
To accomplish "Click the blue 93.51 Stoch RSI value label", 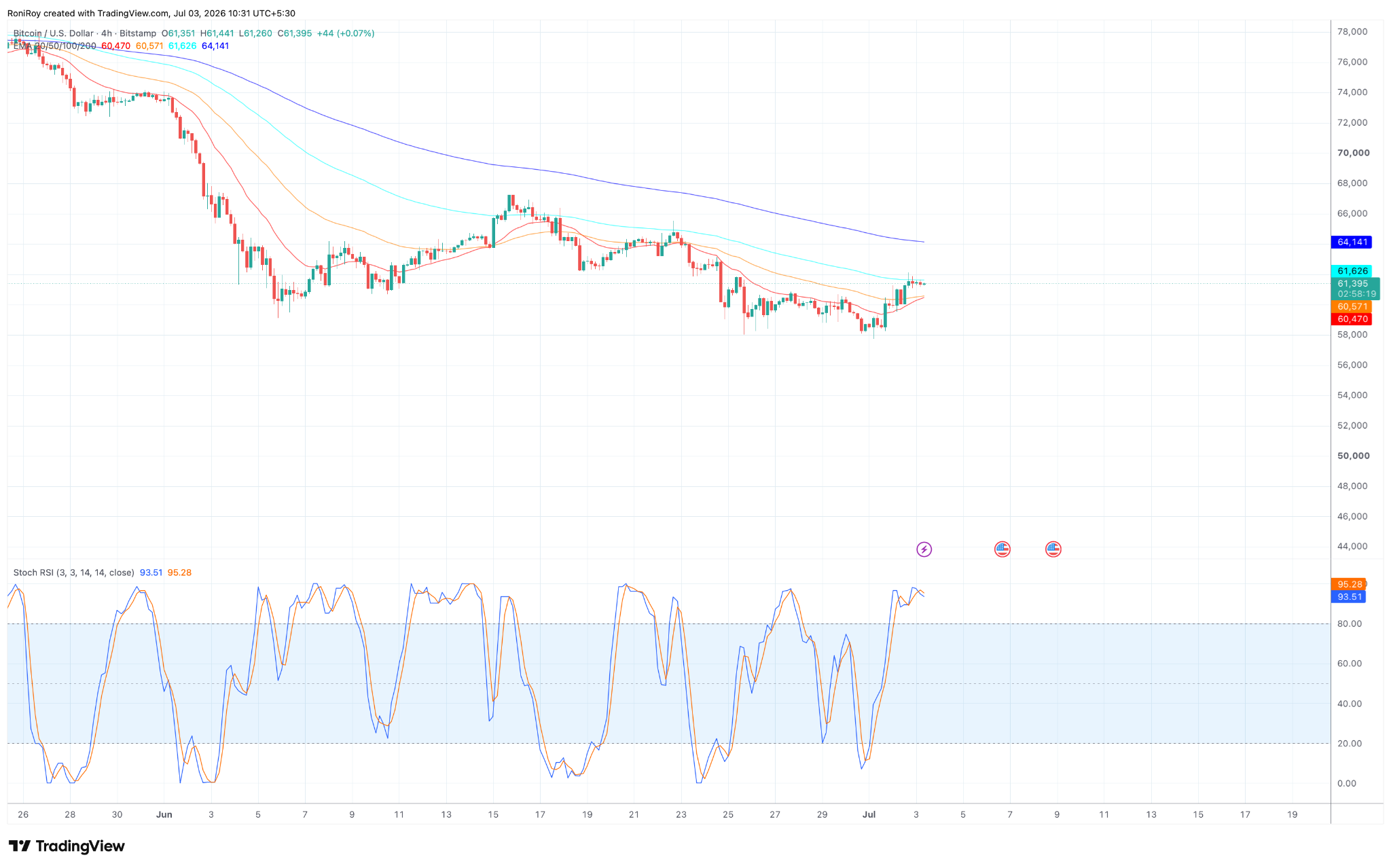I will tap(1349, 596).
